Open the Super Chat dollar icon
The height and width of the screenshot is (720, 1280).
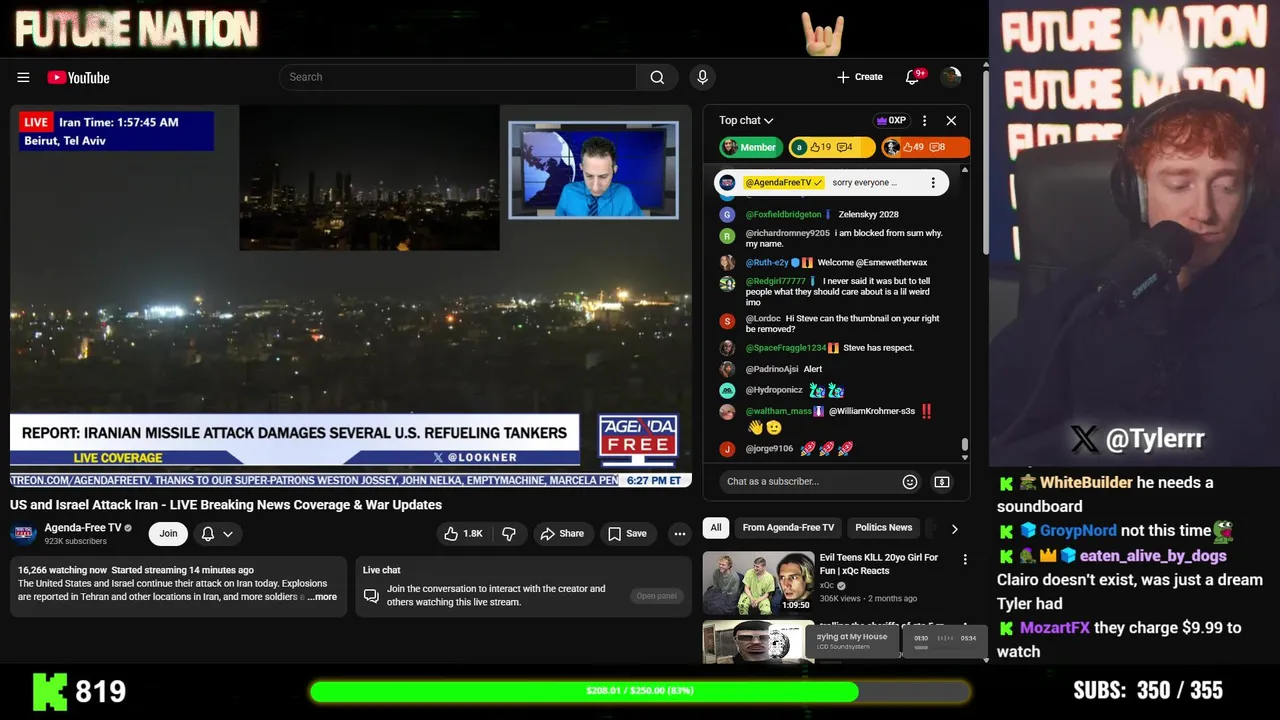pos(942,482)
